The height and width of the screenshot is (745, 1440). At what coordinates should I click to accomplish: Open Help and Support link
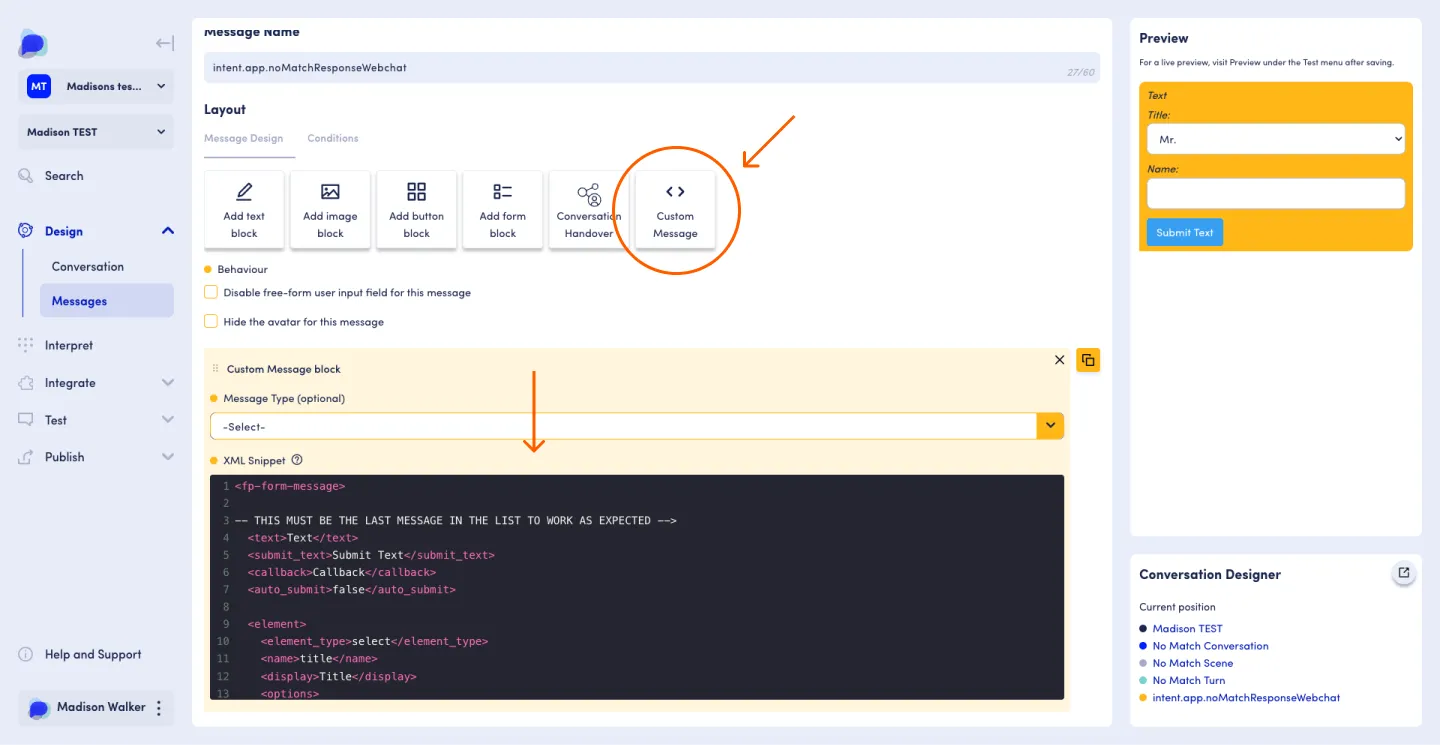[93, 655]
